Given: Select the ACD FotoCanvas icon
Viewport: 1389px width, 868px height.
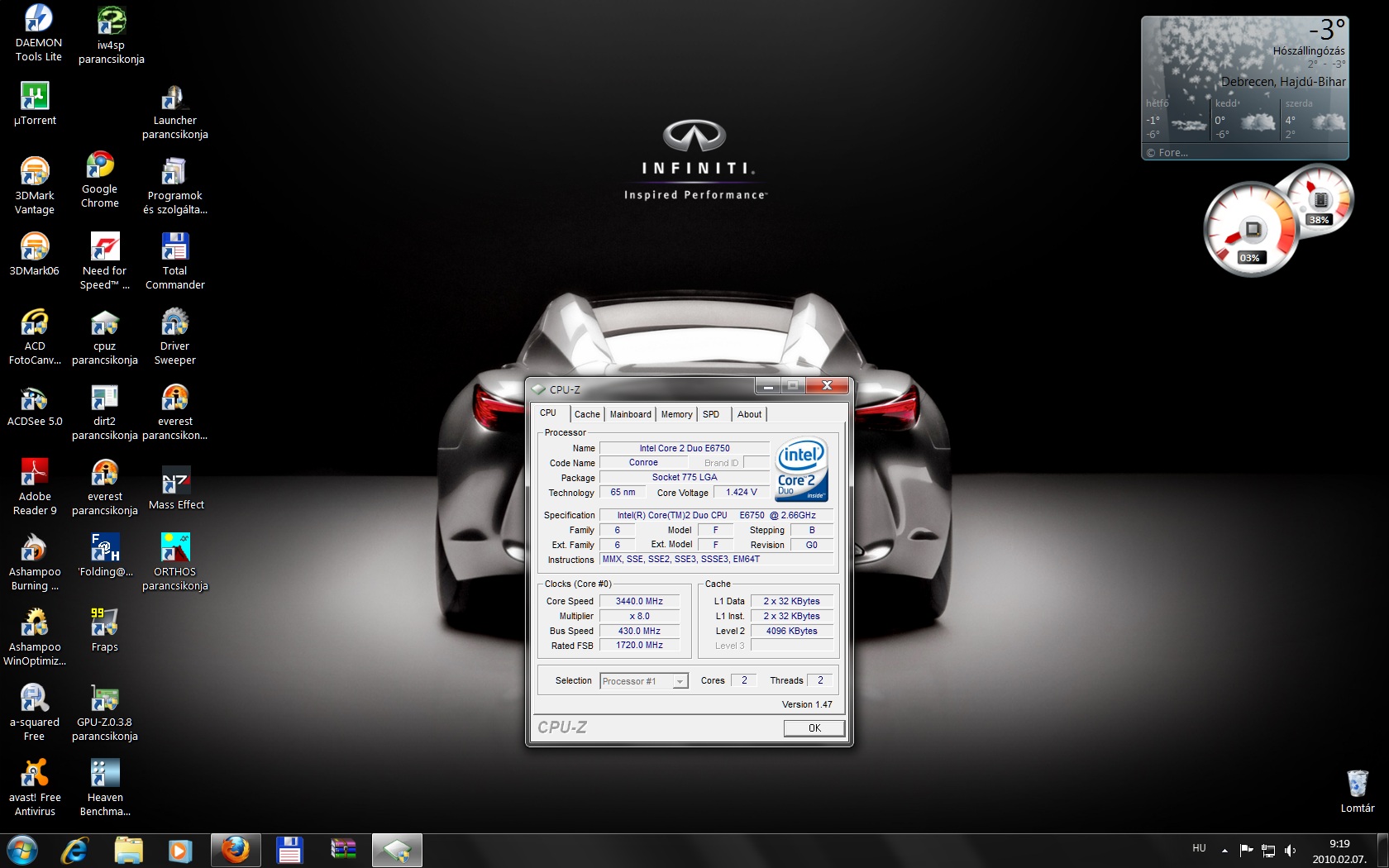Looking at the screenshot, I should click(x=35, y=336).
